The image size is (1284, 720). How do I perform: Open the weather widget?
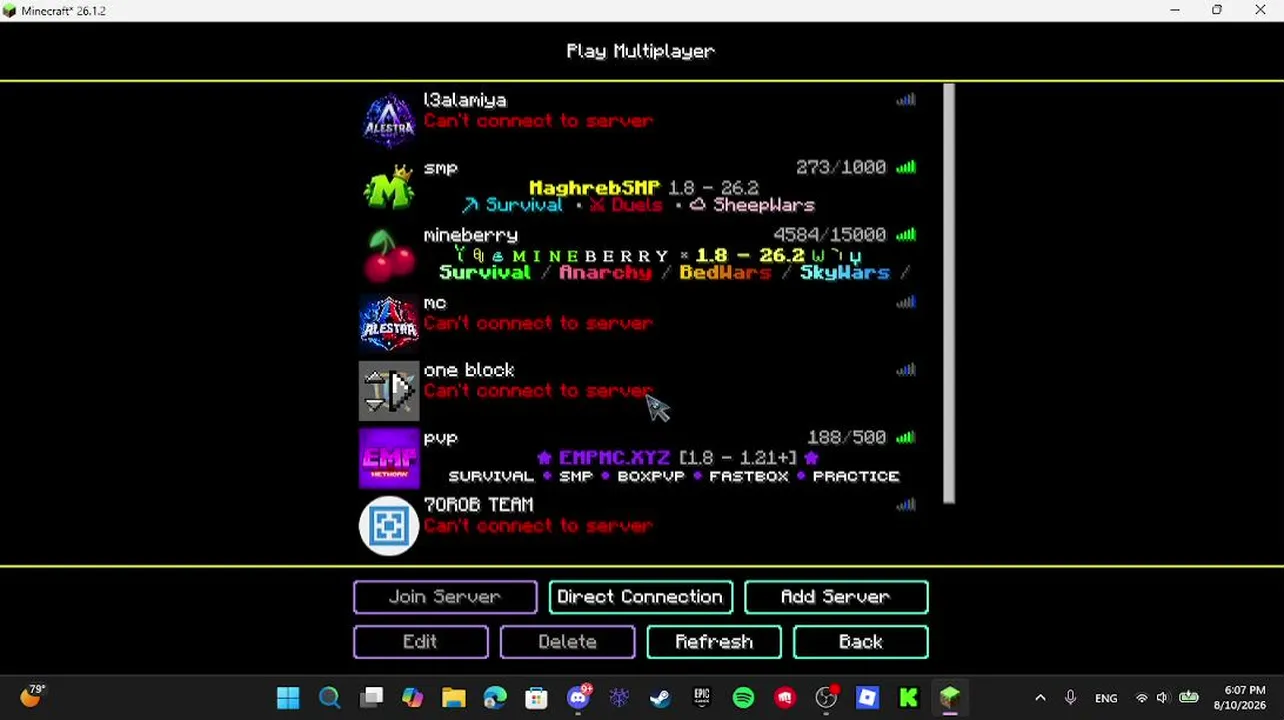pos(32,696)
